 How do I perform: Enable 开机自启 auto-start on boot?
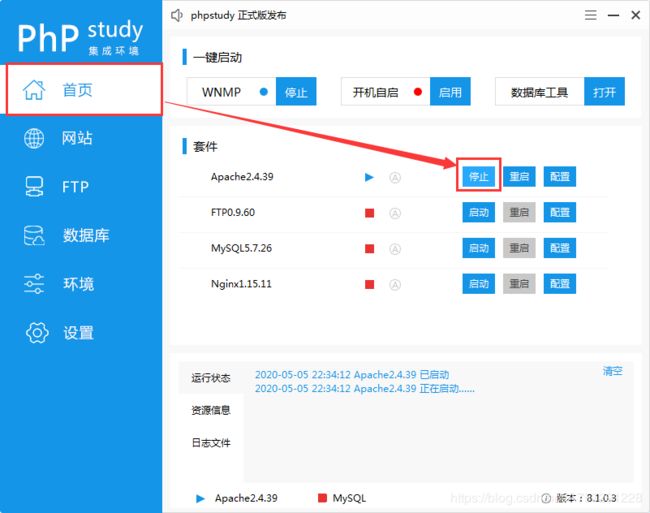tap(450, 92)
